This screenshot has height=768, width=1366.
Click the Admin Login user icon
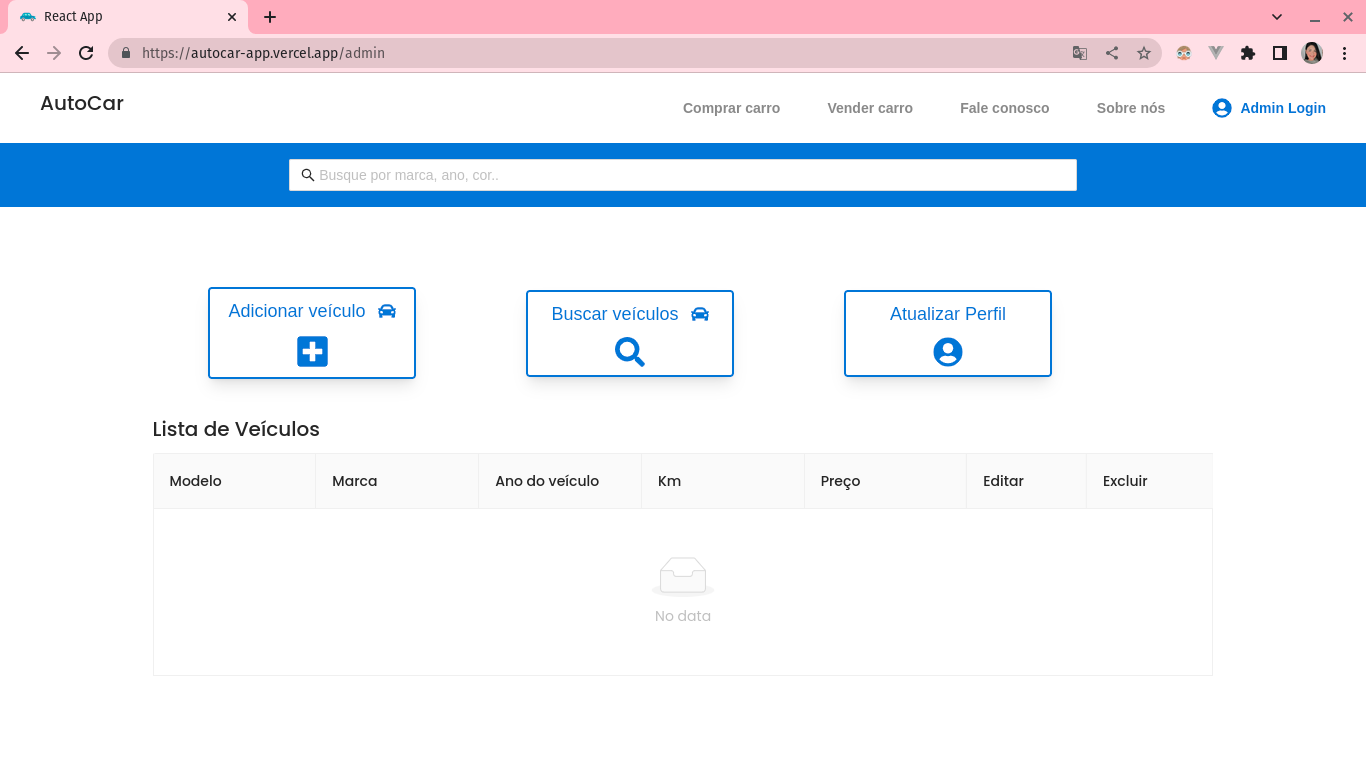[x=1222, y=108]
